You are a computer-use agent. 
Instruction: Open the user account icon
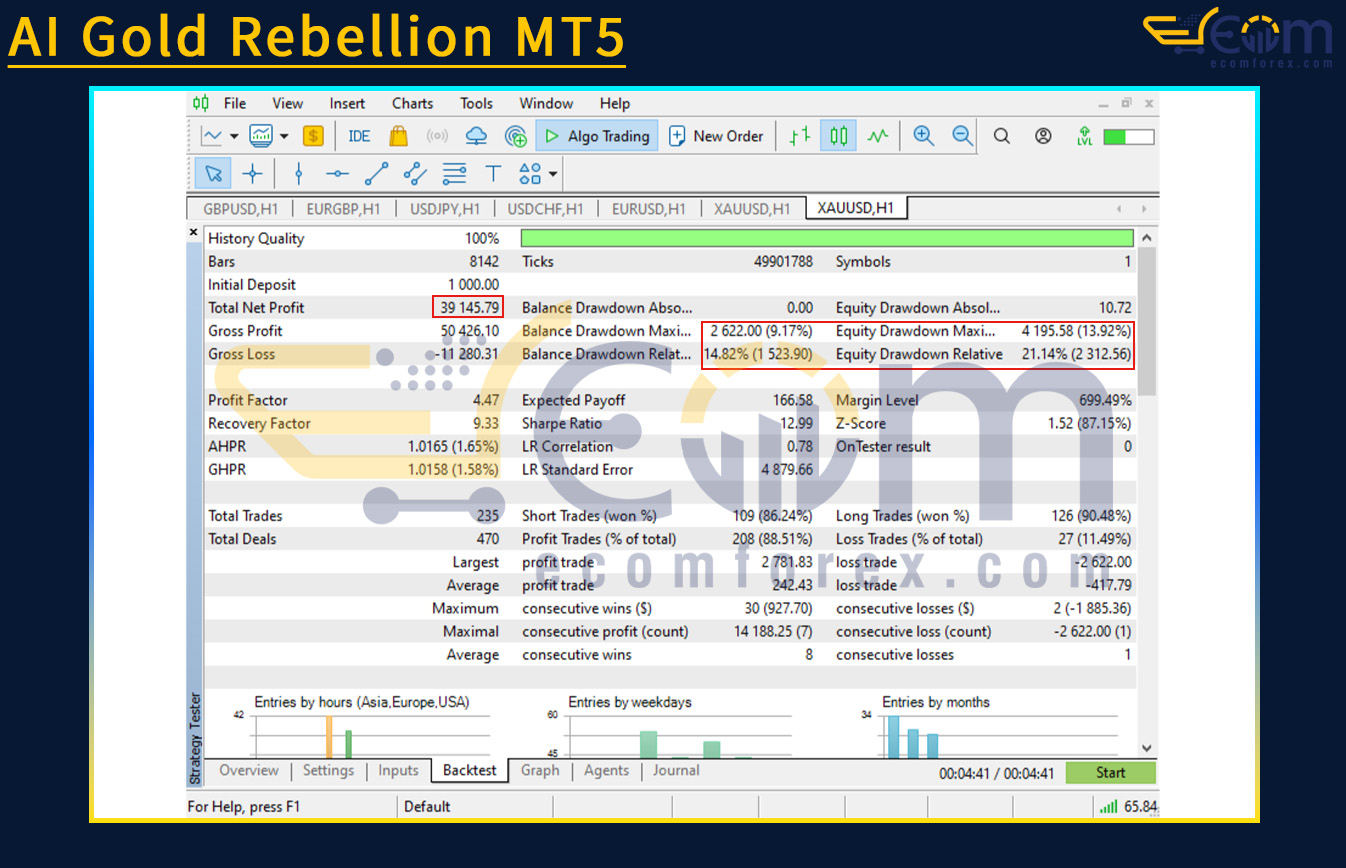coord(1043,136)
